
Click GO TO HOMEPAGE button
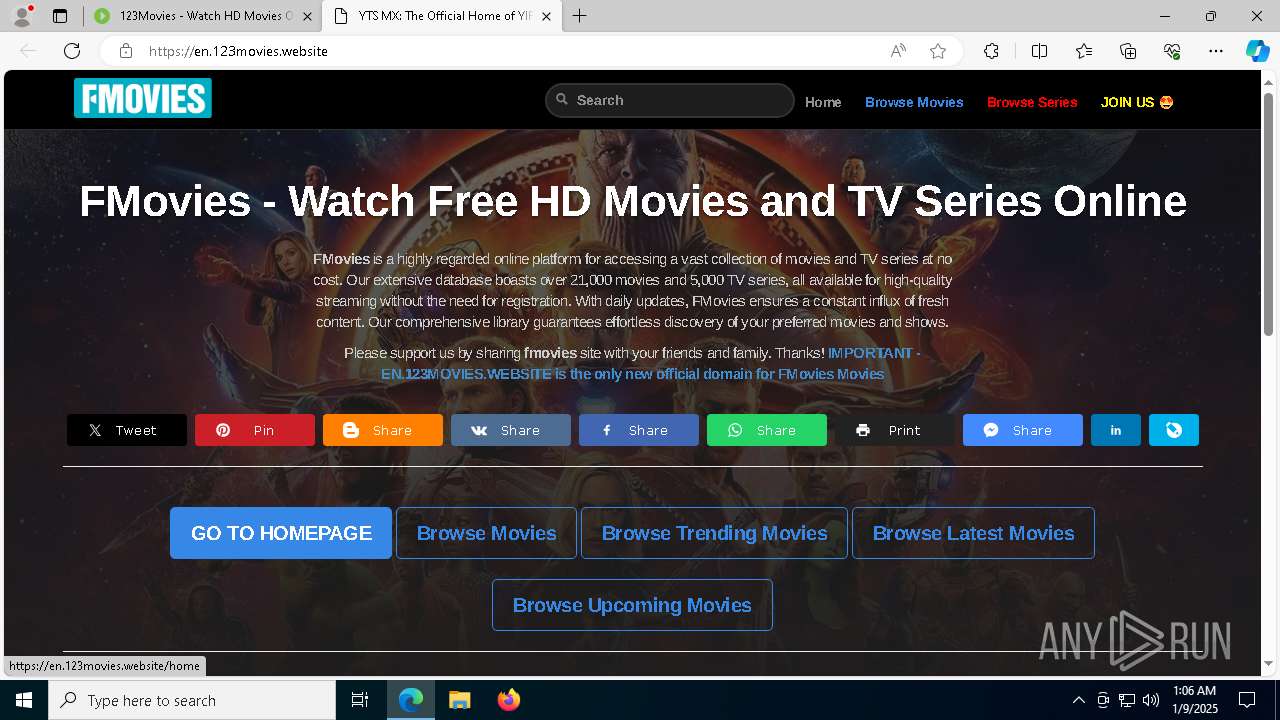[281, 533]
